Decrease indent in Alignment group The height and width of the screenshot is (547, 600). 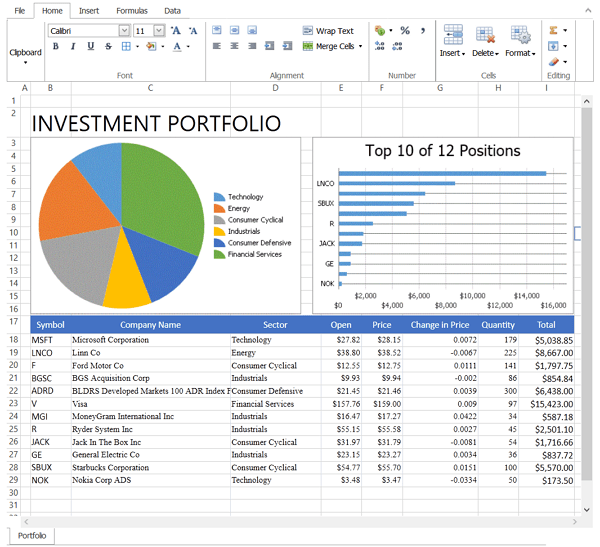click(x=270, y=46)
